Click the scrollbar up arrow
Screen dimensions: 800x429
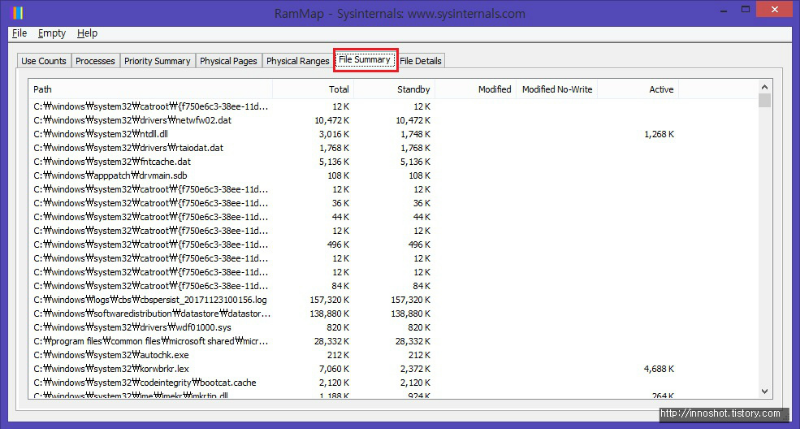(x=764, y=87)
